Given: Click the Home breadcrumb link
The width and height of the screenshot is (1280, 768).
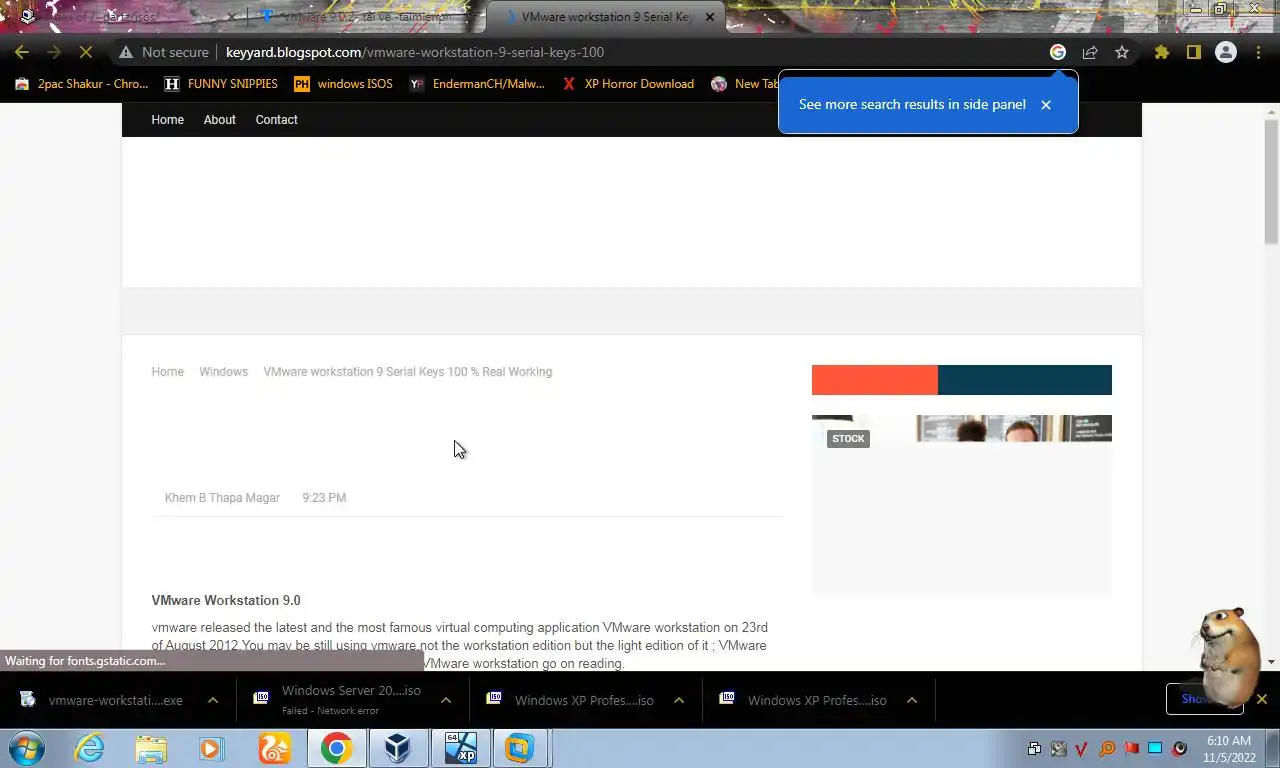Looking at the screenshot, I should click(x=167, y=371).
